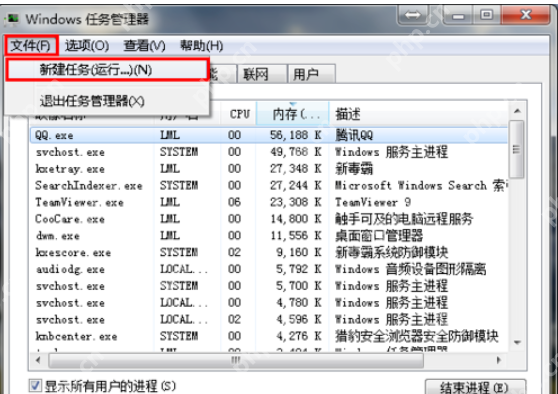Click the TeamViewer 9 description
558x394 pixels.
tap(373, 202)
